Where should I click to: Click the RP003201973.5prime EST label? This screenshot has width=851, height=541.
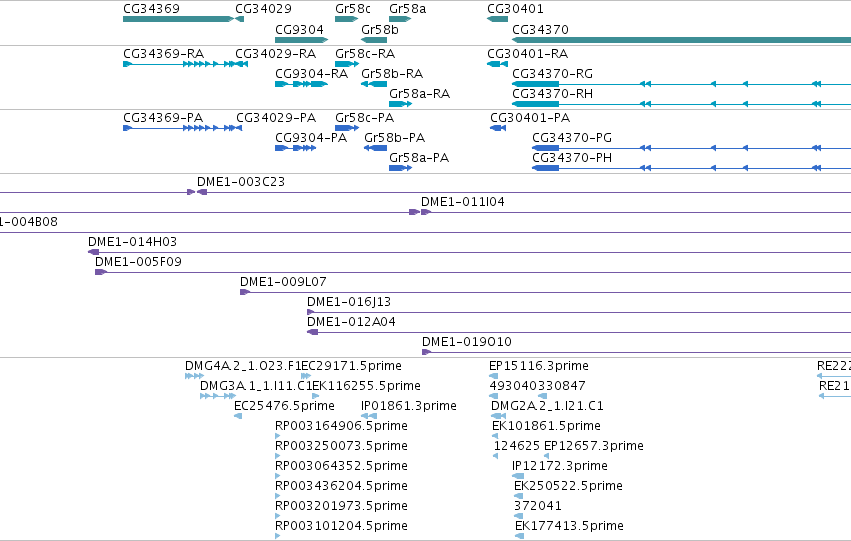[x=341, y=507]
